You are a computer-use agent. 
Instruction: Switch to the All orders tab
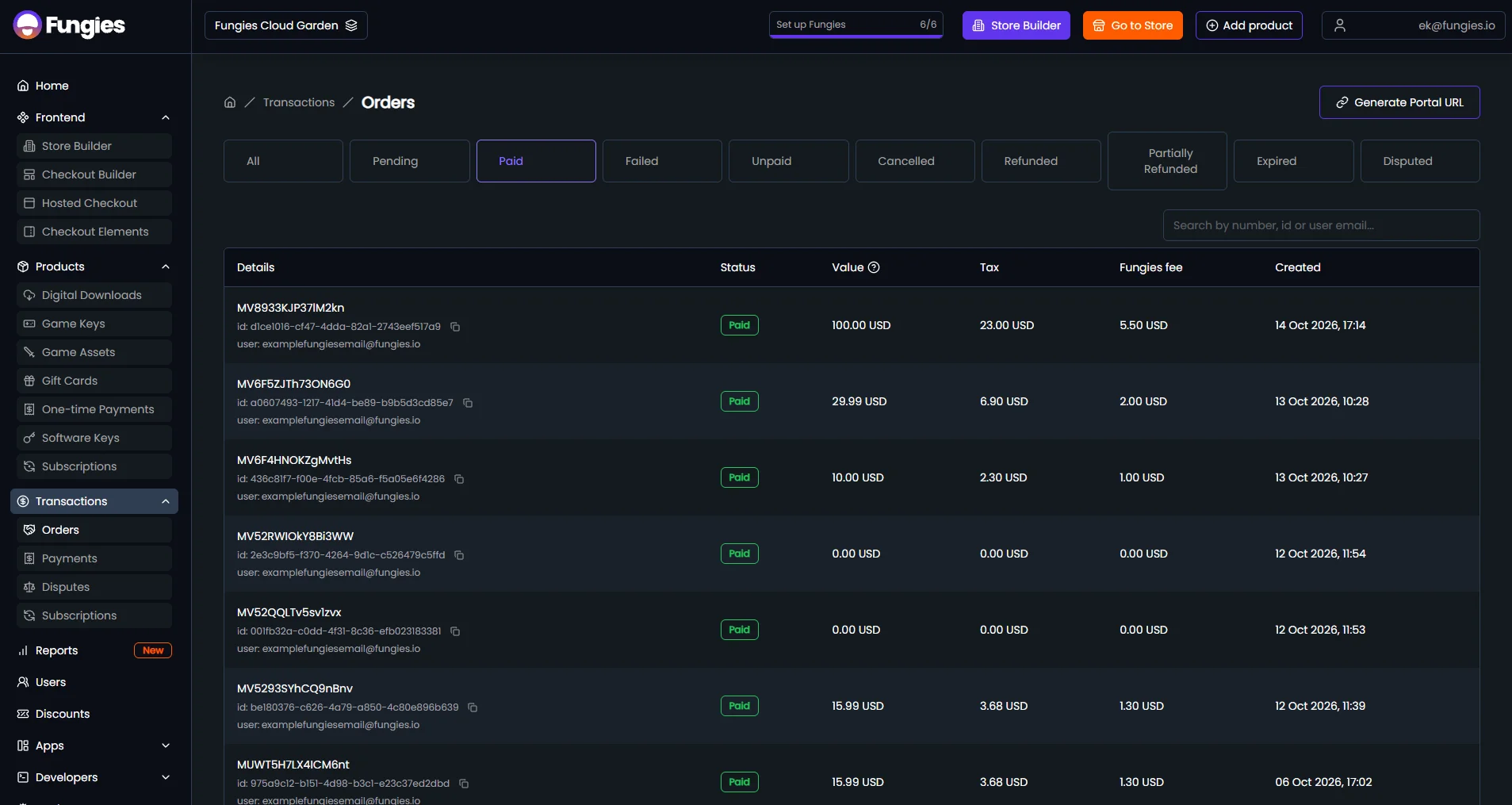[283, 161]
